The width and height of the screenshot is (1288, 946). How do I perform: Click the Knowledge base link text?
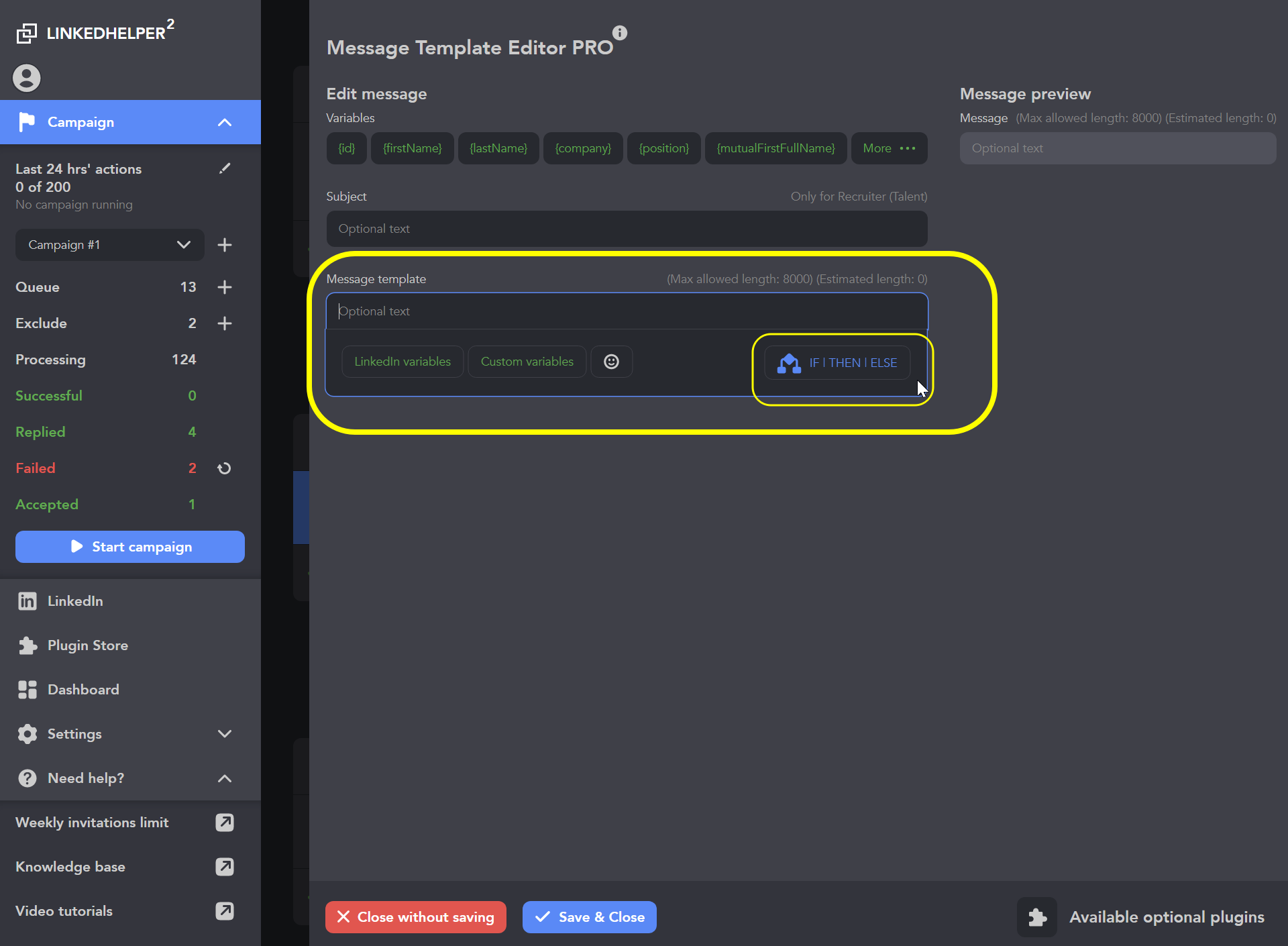pos(70,867)
